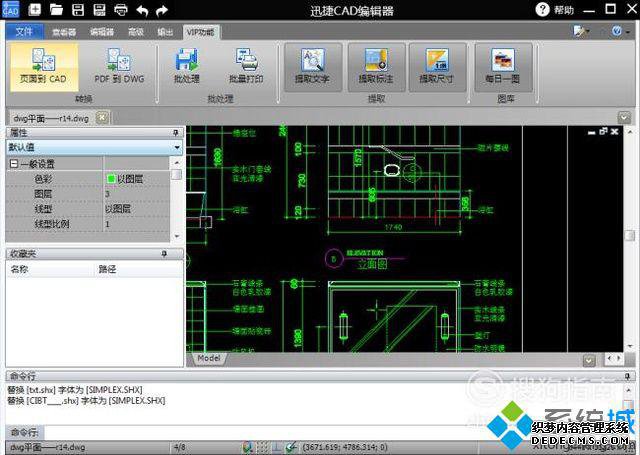Screen dimensions: 640x455
Task: Click the 提取标注 extract annotation tool
Action: tap(376, 67)
